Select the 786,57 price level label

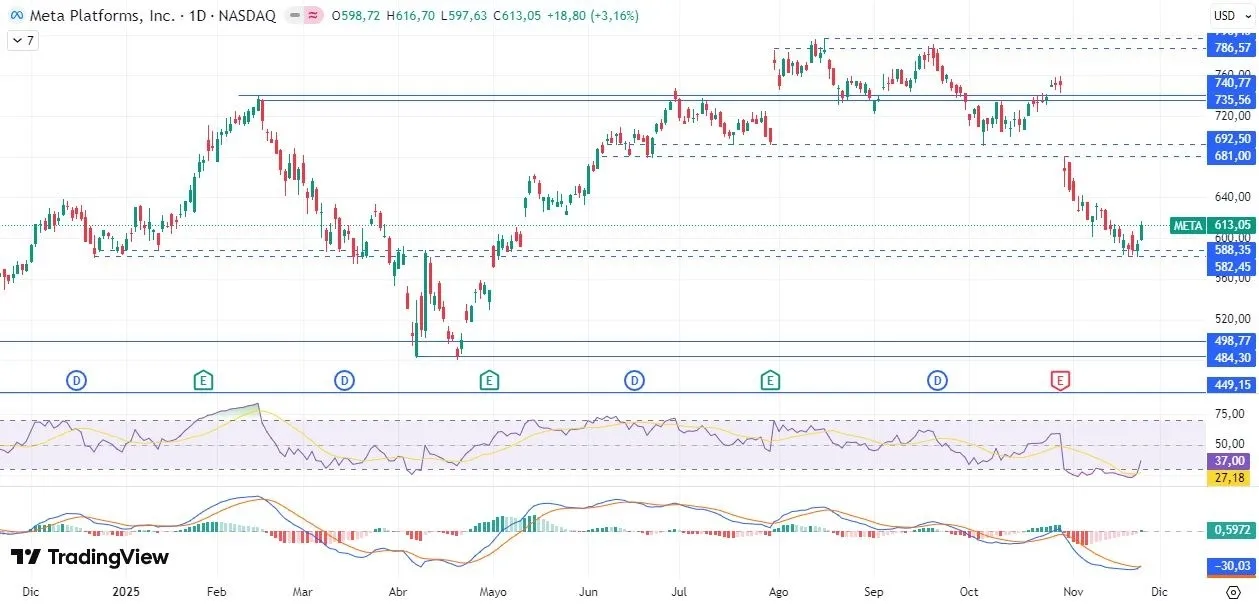(1232, 48)
